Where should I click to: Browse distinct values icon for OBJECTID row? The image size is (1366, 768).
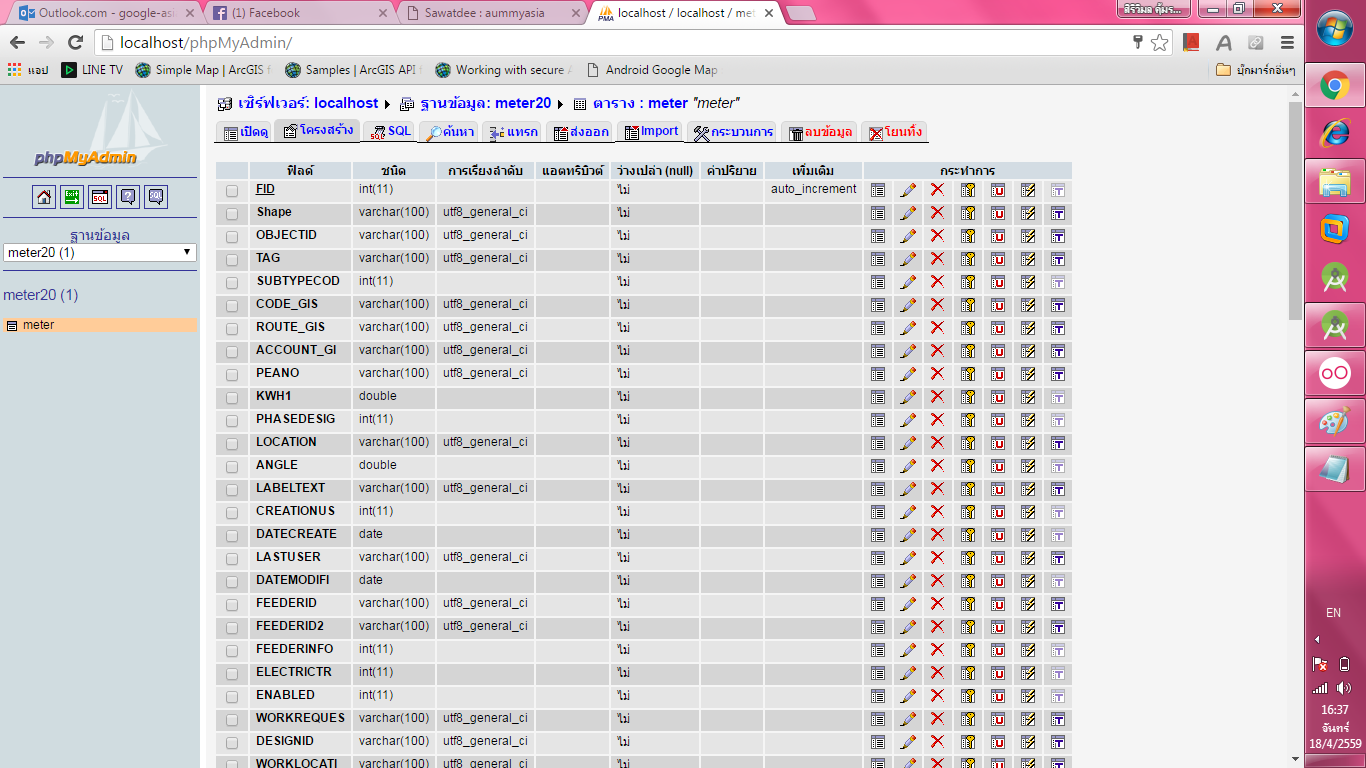pos(878,236)
